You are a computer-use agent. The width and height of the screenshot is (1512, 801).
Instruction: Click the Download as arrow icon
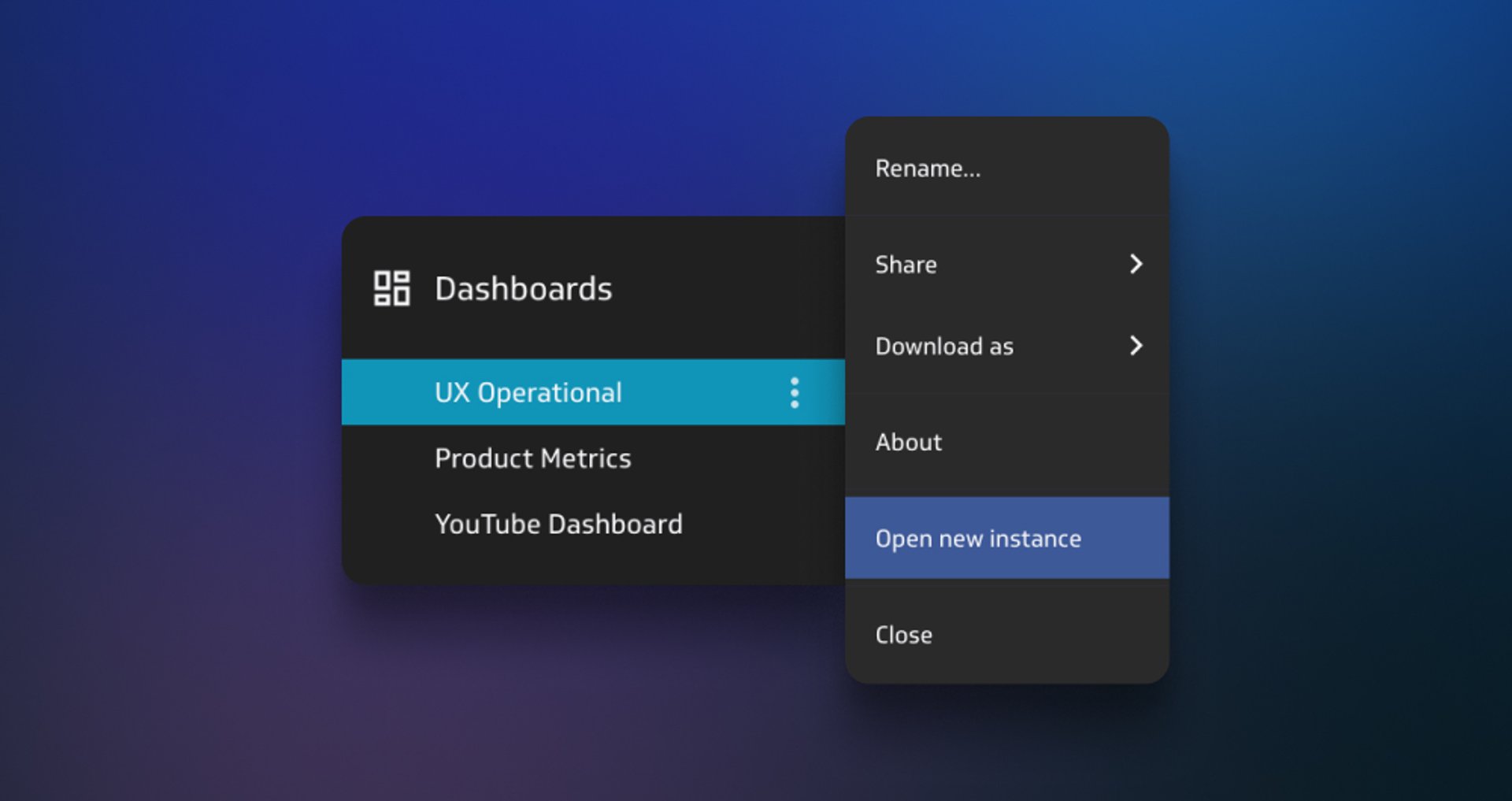click(1136, 346)
